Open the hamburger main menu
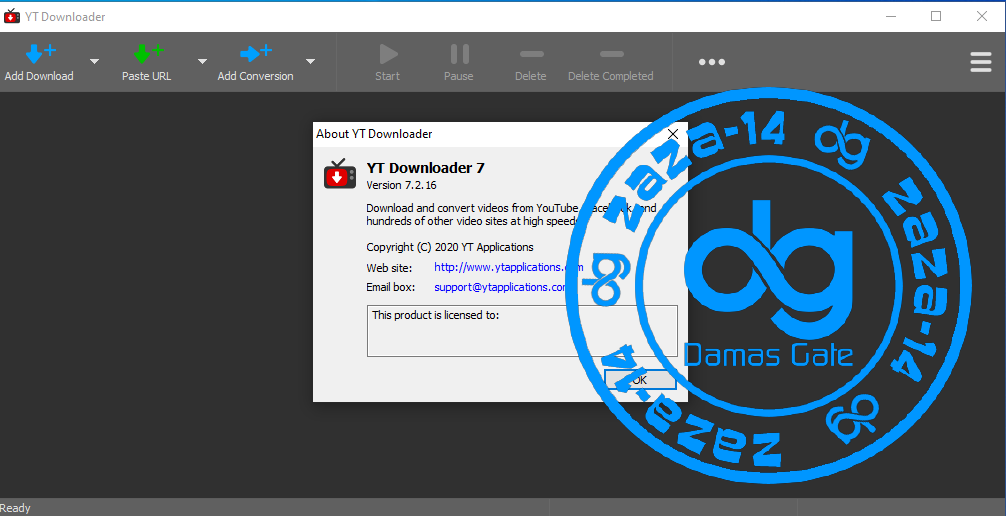Screen dimensions: 1006x516 pyautogui.click(x=981, y=62)
